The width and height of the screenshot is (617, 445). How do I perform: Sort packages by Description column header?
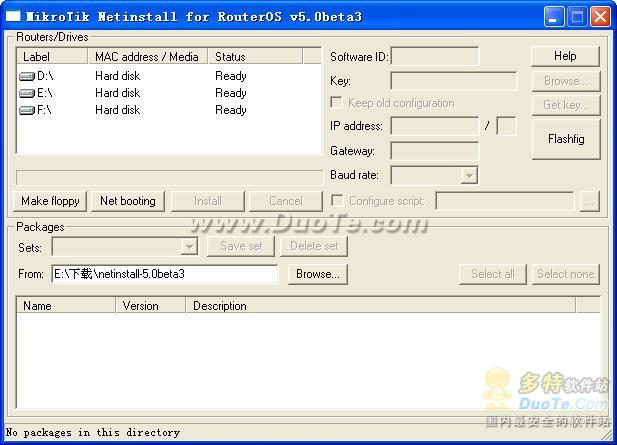381,306
